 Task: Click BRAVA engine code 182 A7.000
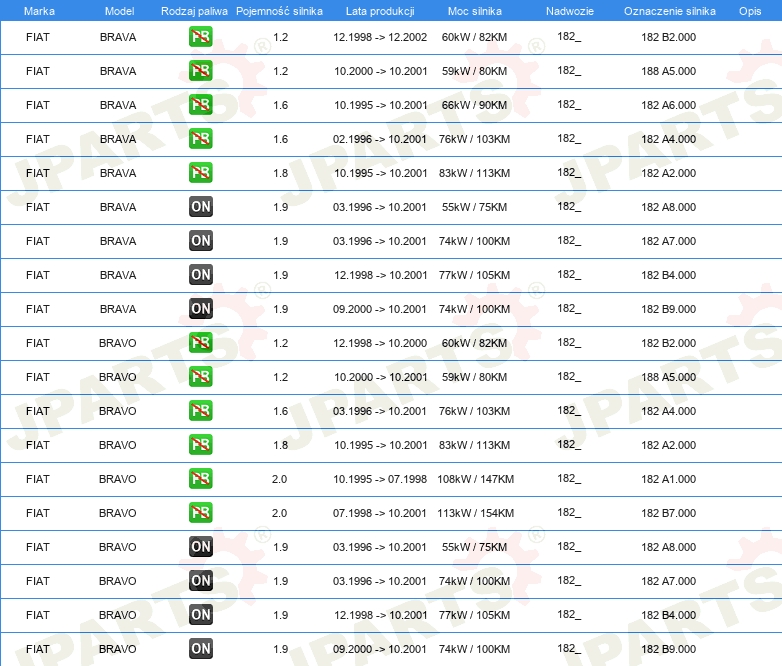pos(668,240)
